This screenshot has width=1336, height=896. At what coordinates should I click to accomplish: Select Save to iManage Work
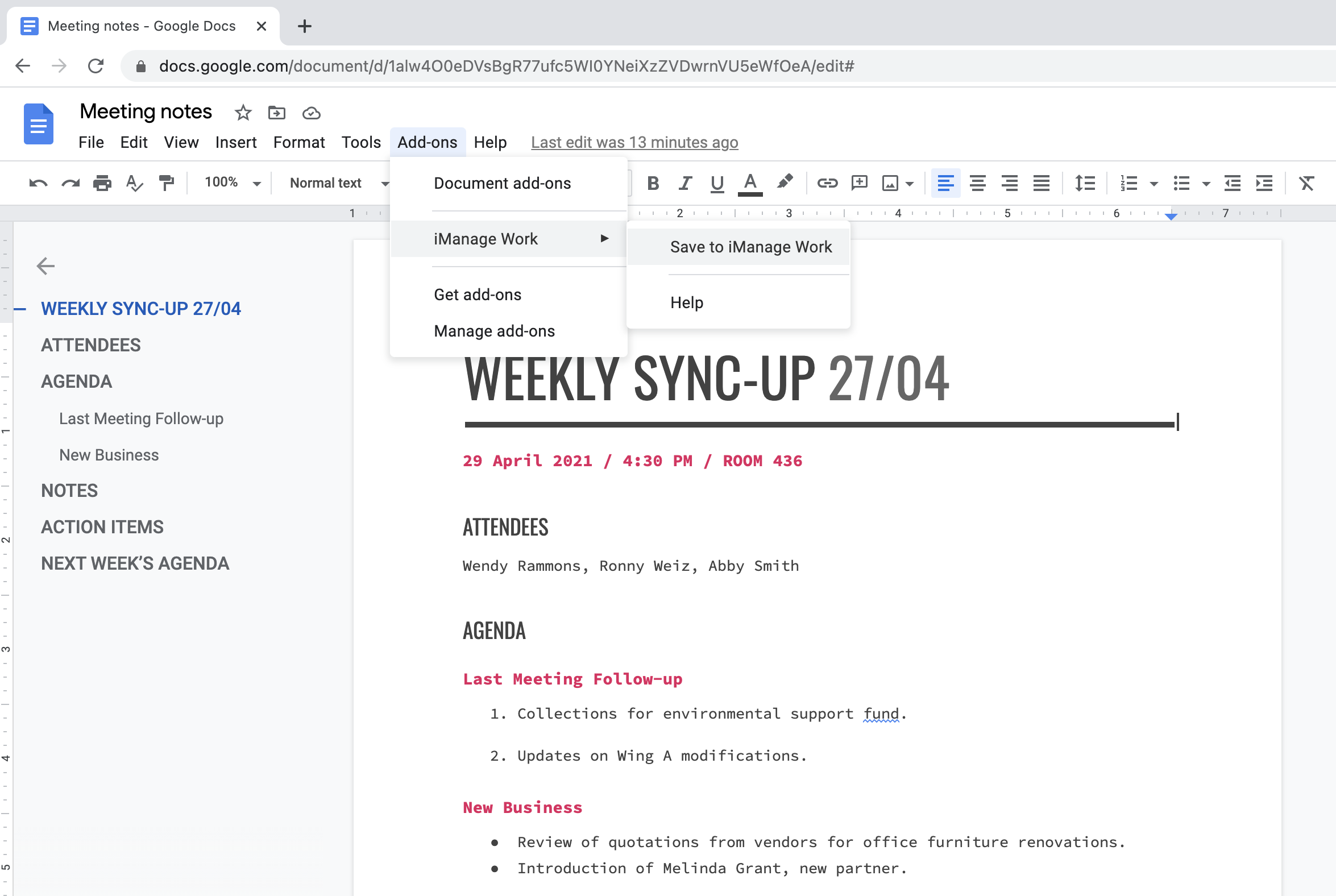point(750,247)
